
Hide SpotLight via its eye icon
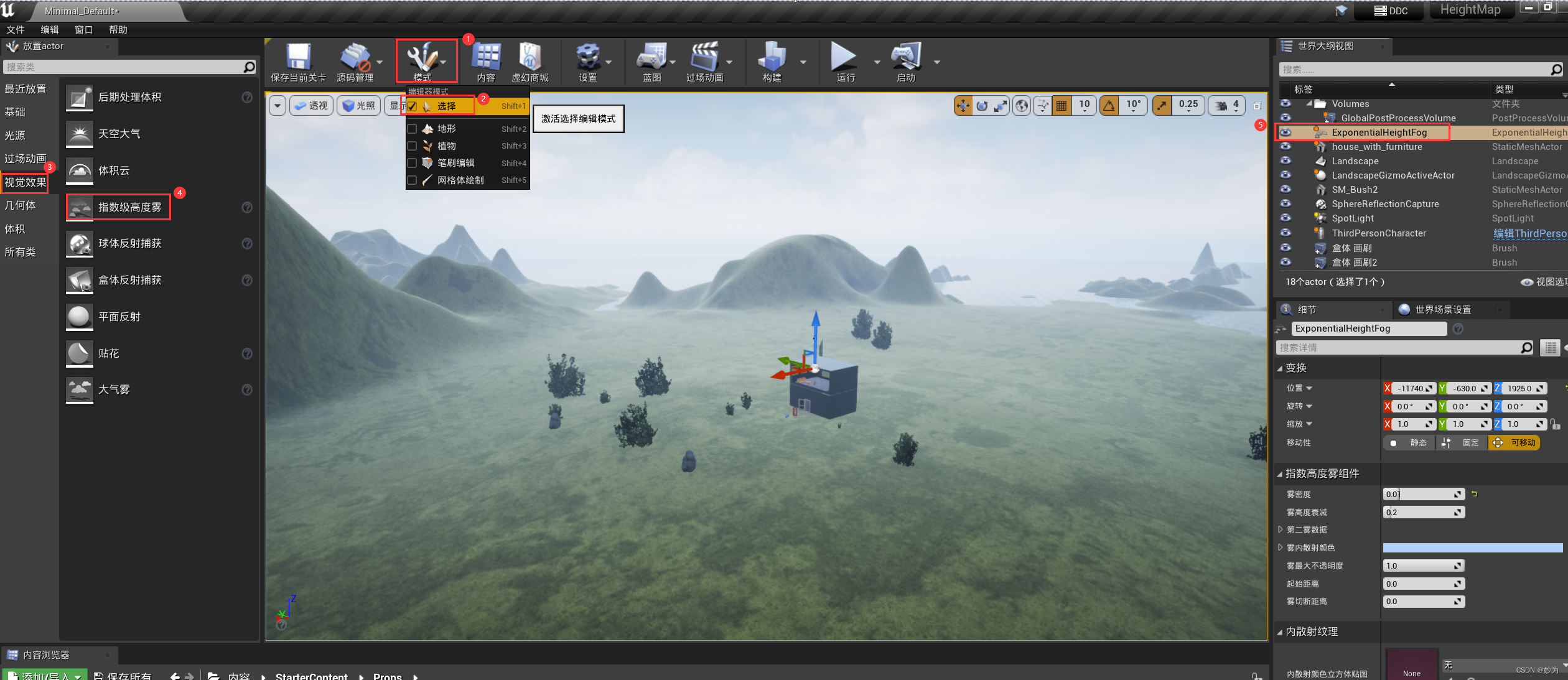click(x=1286, y=218)
